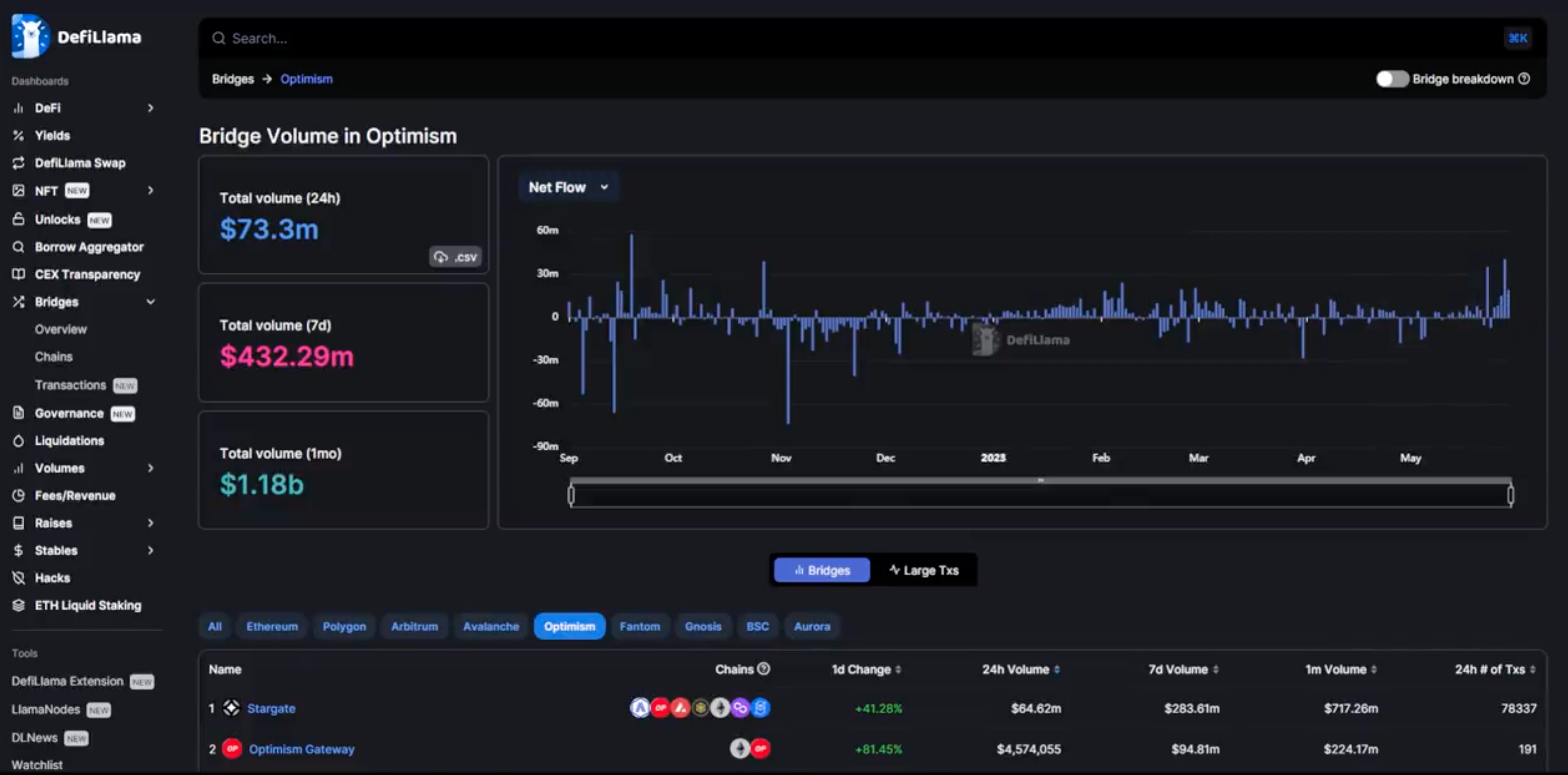Select the Arbitrum chain filter

point(414,626)
